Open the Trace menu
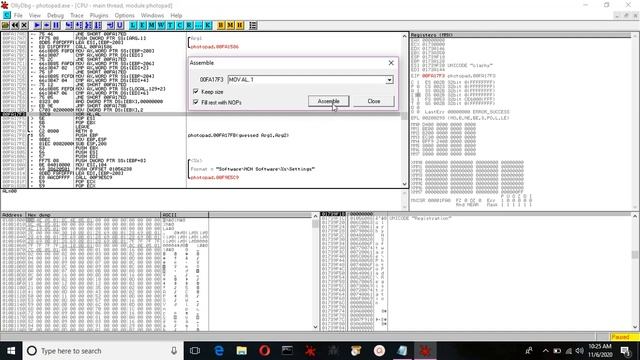The height and width of the screenshot is (360, 640). tap(77, 15)
